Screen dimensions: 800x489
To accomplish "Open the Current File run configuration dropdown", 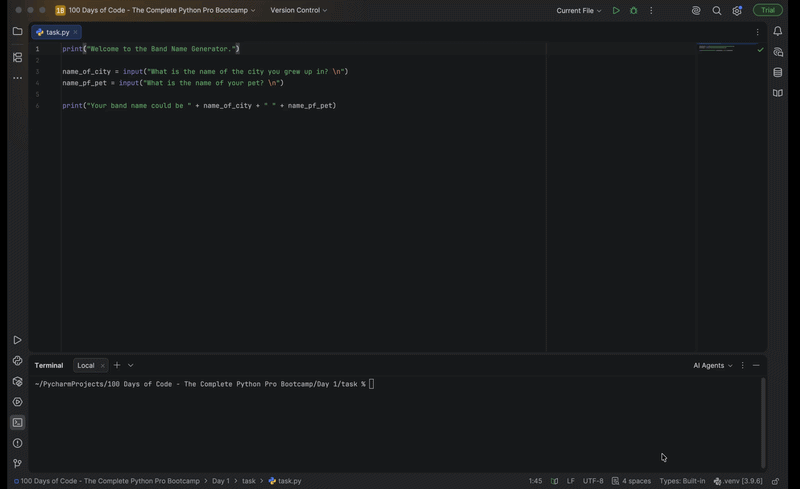I will tap(579, 10).
